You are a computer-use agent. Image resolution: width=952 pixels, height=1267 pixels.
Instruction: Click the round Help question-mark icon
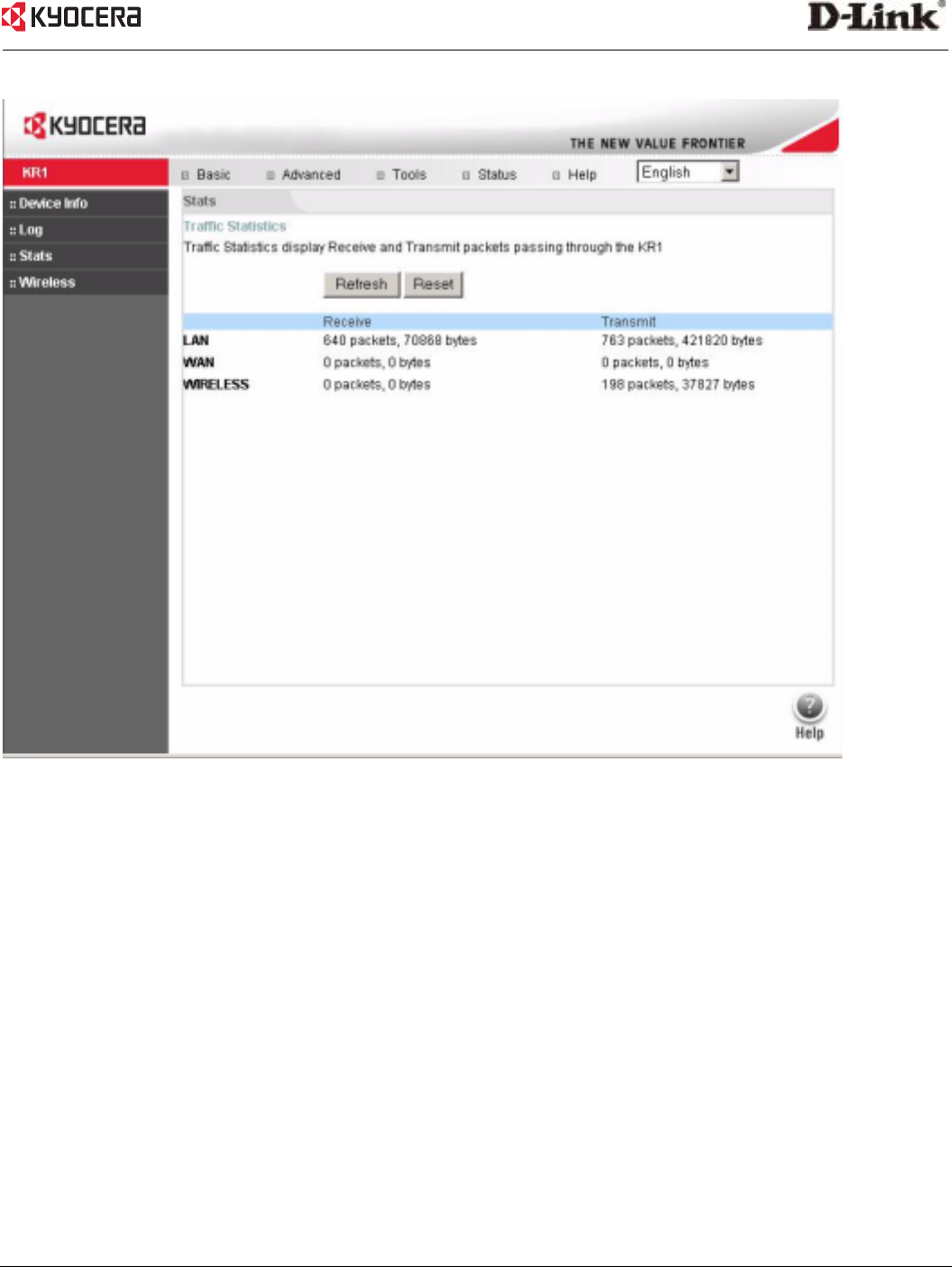810,706
